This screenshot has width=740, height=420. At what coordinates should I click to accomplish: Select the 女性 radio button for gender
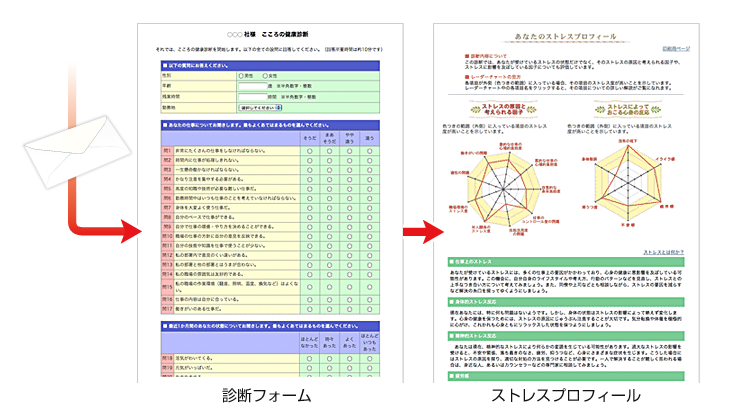(x=265, y=76)
